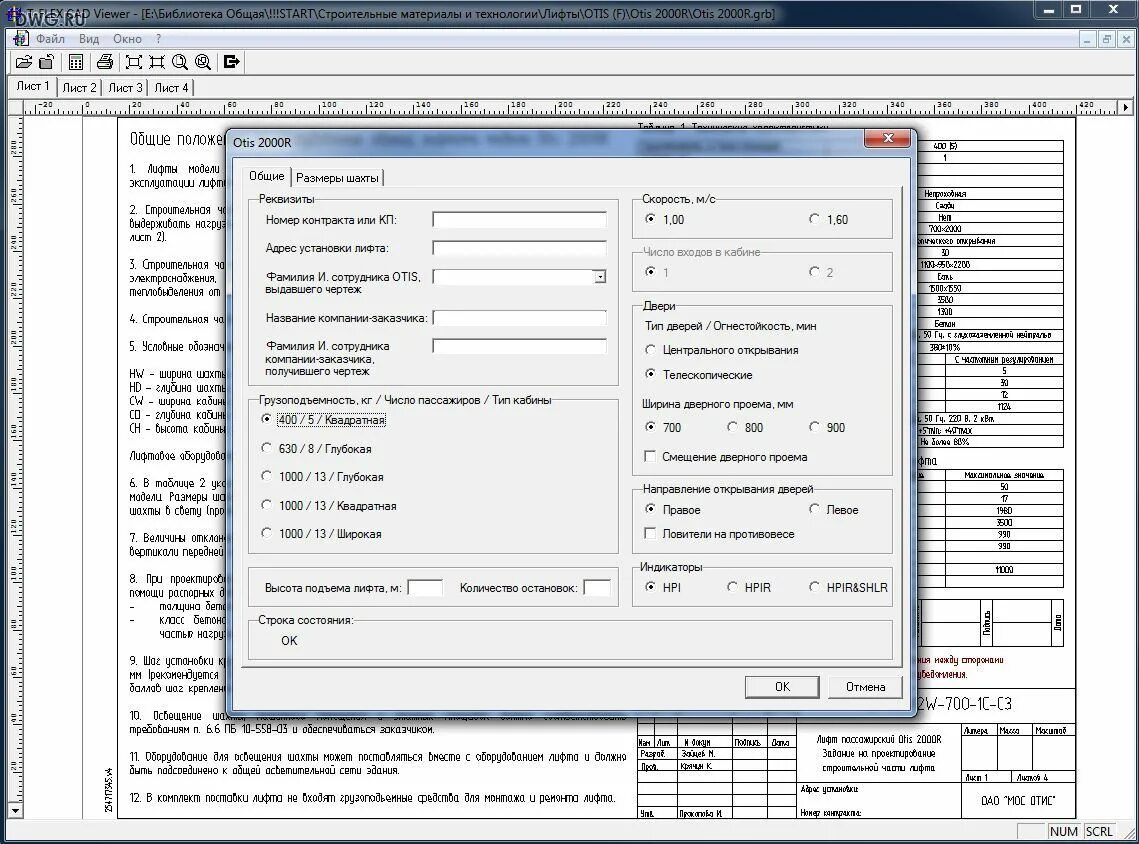Select 1000 / 13 / Широкая capacity

pyautogui.click(x=321, y=534)
